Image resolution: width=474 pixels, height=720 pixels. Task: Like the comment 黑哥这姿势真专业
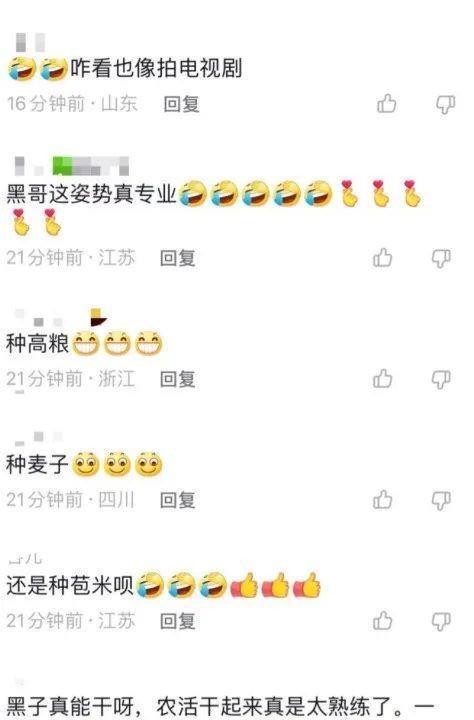[x=383, y=258]
